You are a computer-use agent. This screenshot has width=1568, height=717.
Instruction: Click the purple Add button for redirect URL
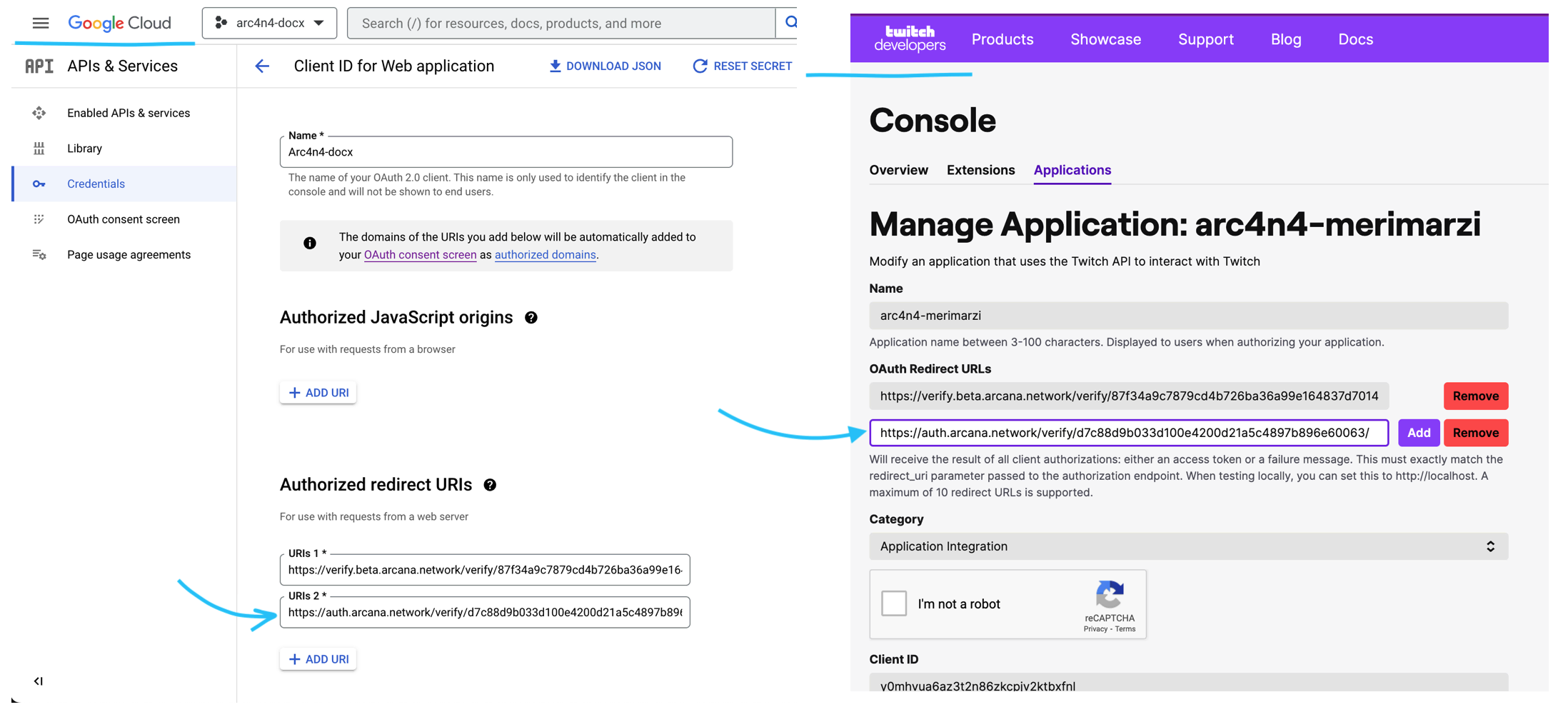pos(1418,433)
